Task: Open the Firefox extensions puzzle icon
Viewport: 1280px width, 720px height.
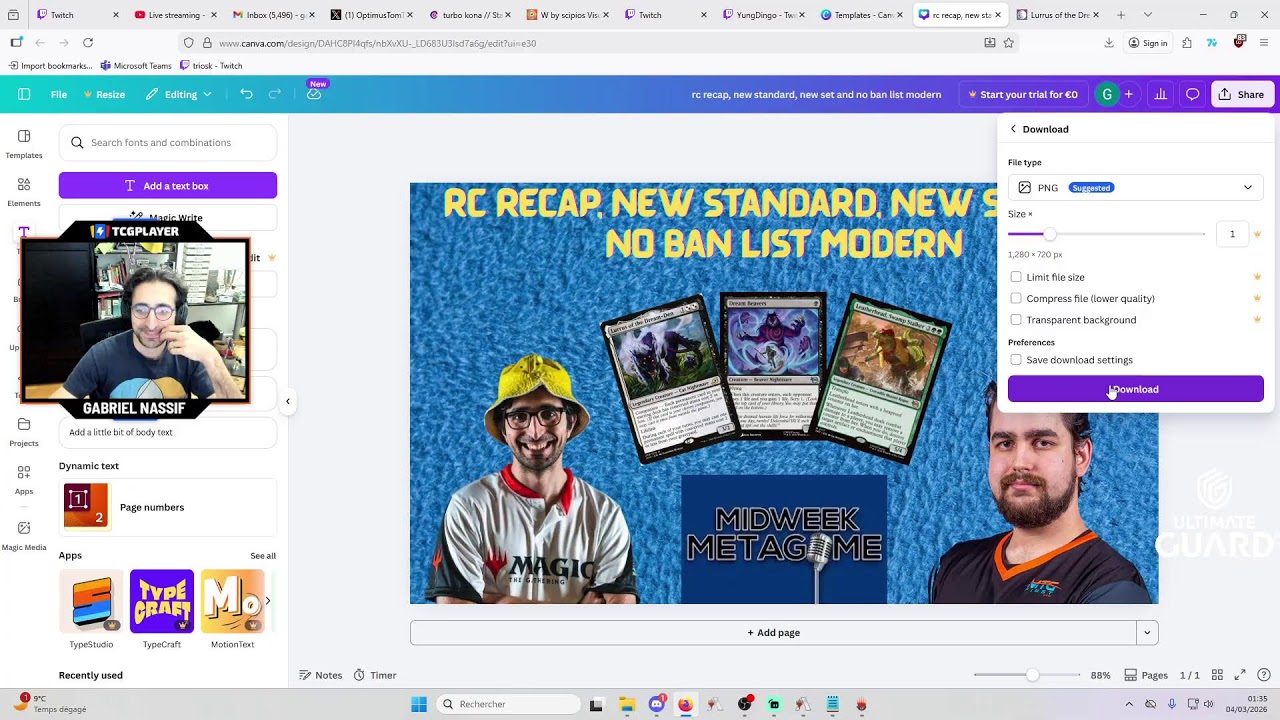Action: [1186, 43]
